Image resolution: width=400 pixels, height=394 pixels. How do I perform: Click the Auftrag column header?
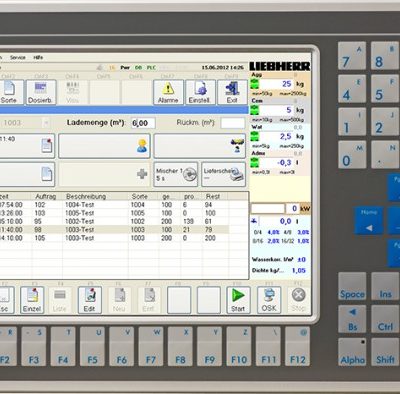pos(47,196)
